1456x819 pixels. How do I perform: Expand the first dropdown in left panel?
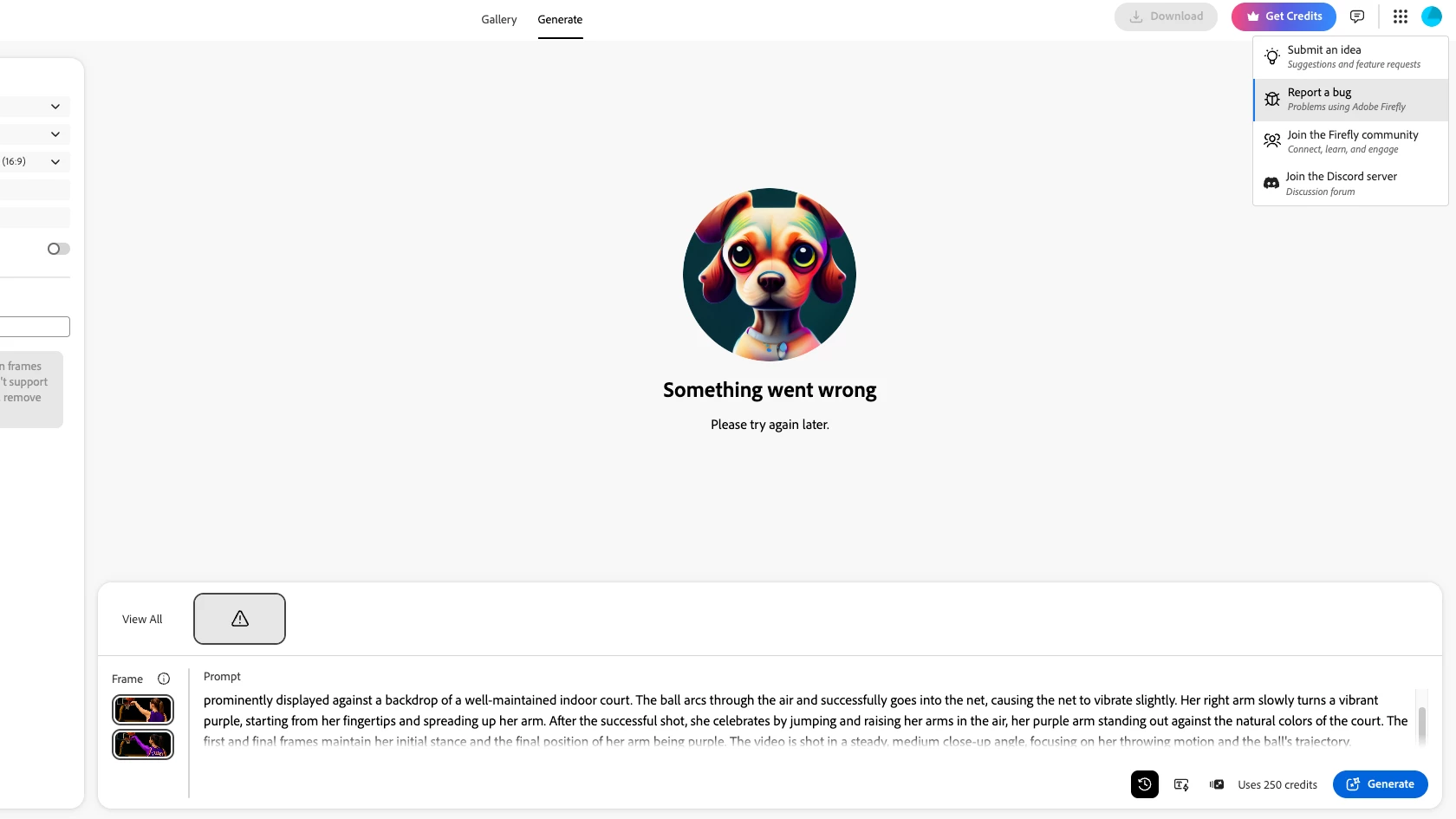coord(35,107)
